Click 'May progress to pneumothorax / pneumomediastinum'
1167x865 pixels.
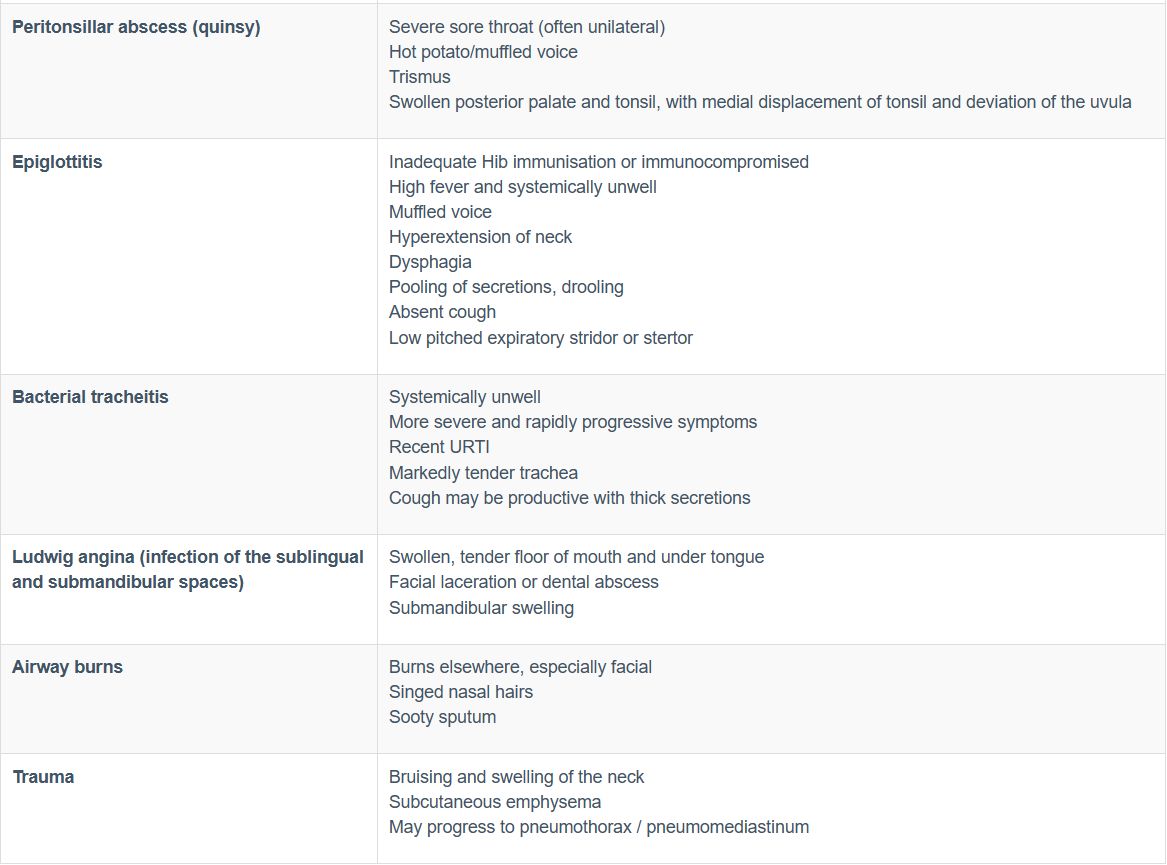pyautogui.click(x=598, y=827)
